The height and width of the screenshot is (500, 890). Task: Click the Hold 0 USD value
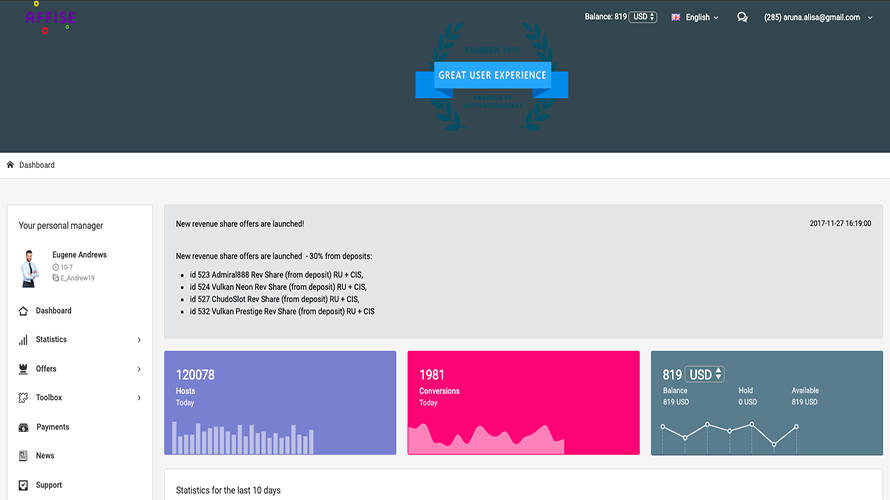[x=748, y=402]
